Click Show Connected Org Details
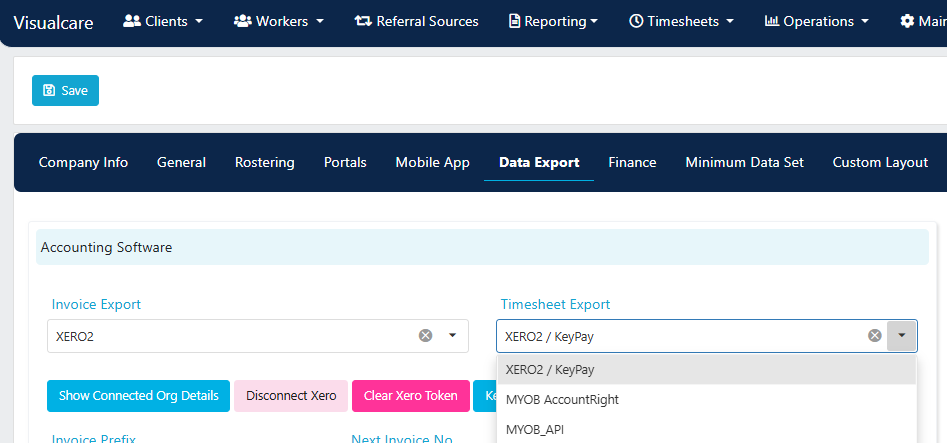This screenshot has height=443, width=947. pyautogui.click(x=138, y=396)
